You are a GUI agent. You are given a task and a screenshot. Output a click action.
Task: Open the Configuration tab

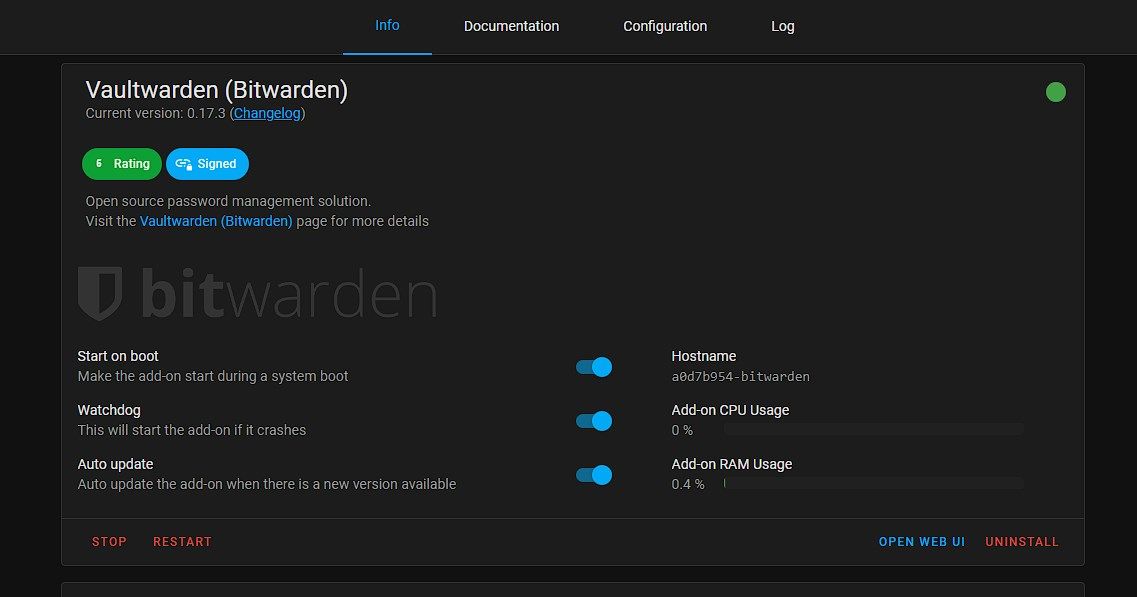tap(665, 26)
